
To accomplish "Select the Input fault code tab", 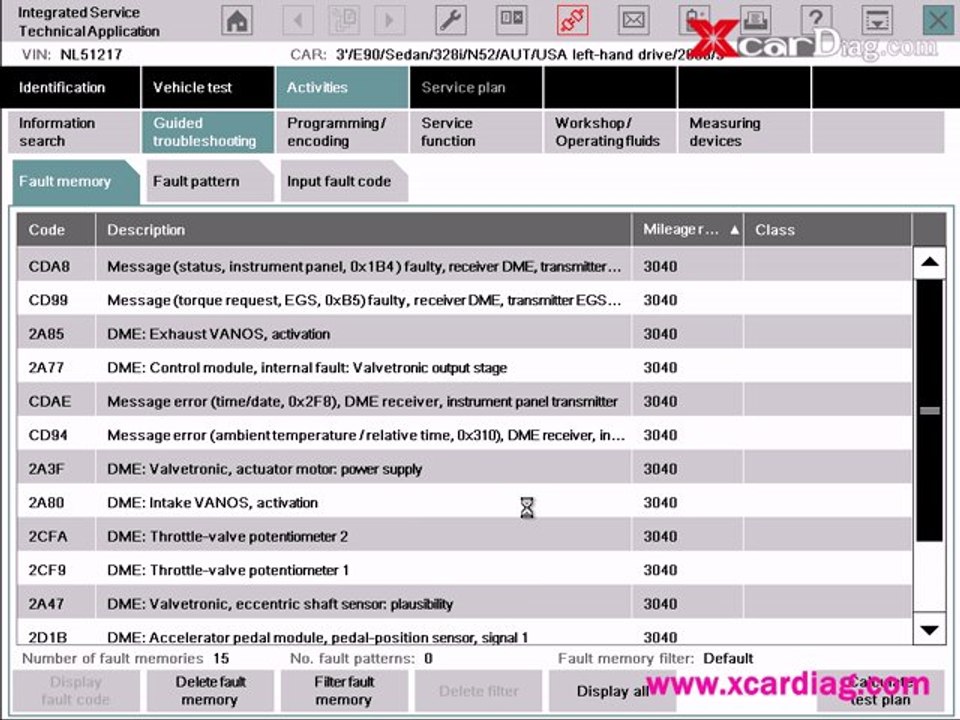I will (x=343, y=181).
